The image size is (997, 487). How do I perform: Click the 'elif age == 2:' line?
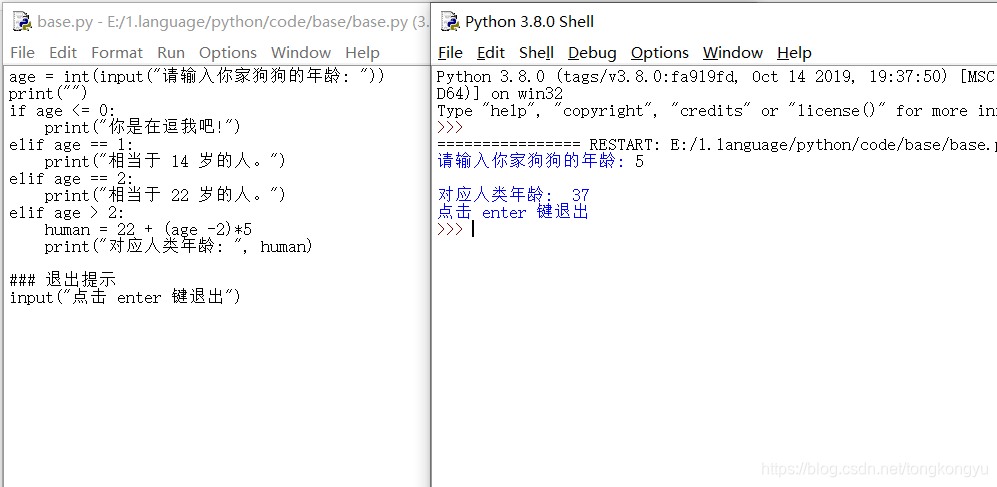[x=71, y=179]
